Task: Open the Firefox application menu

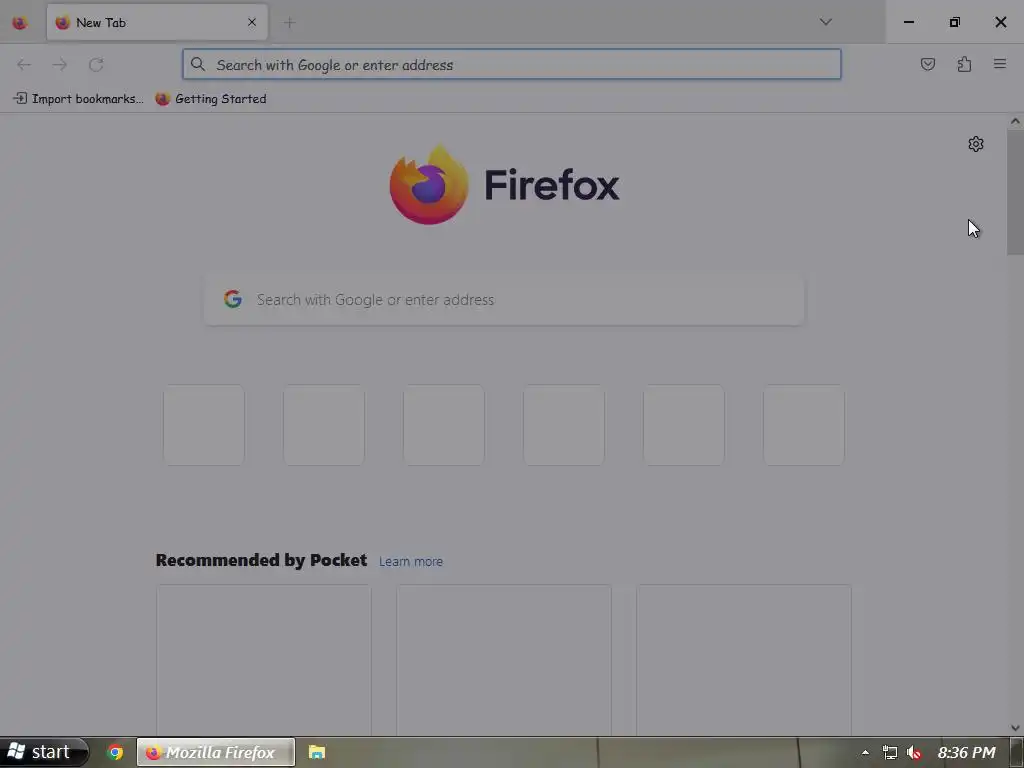Action: point(1000,64)
